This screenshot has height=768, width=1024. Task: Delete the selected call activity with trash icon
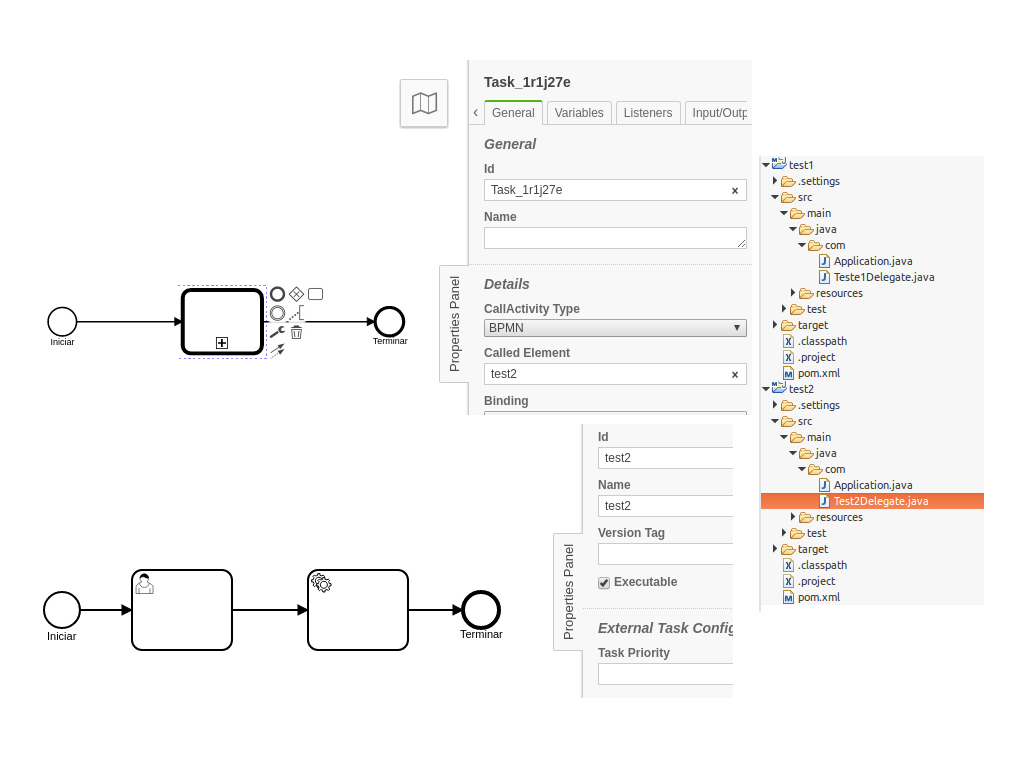point(296,332)
